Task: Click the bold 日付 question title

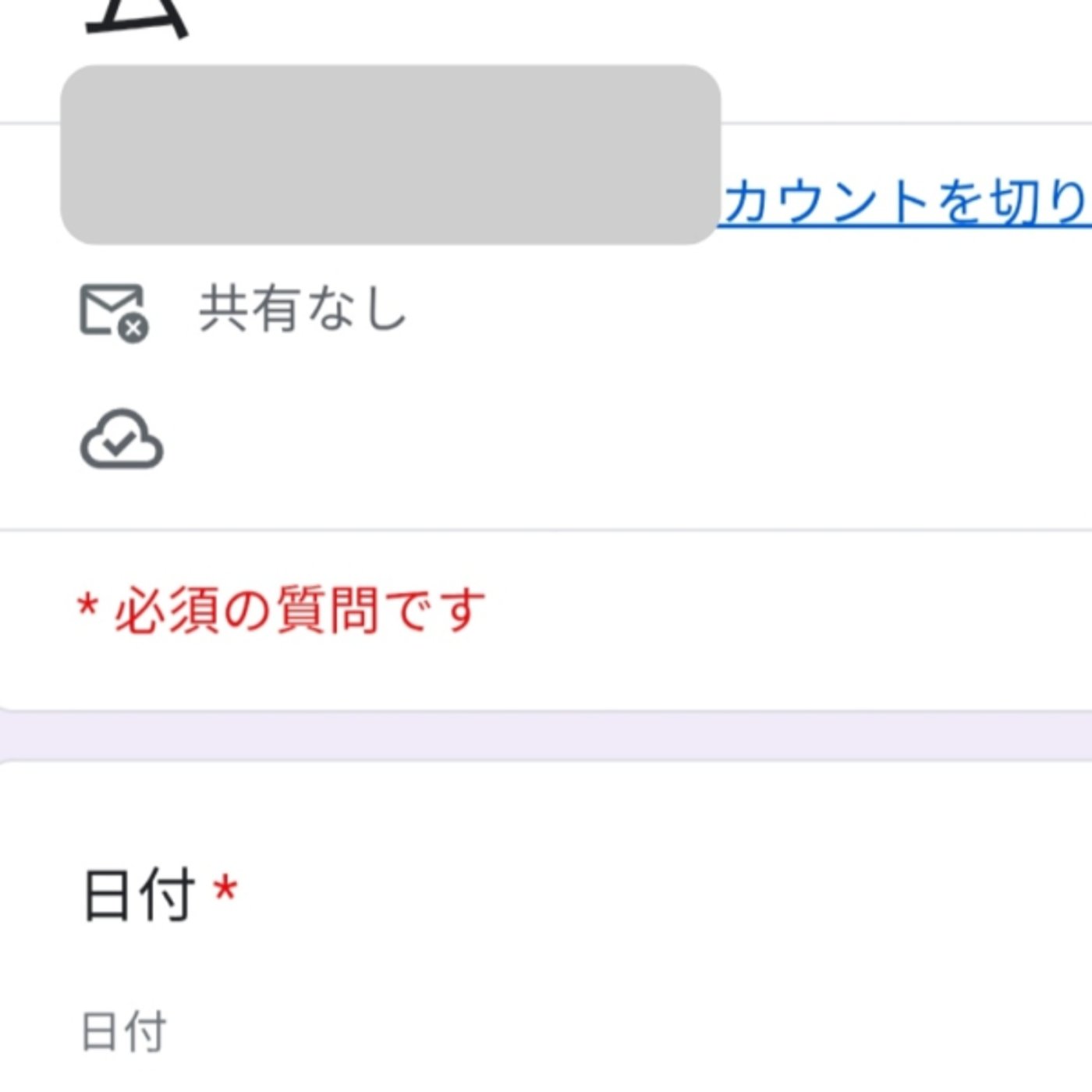Action: (139, 895)
